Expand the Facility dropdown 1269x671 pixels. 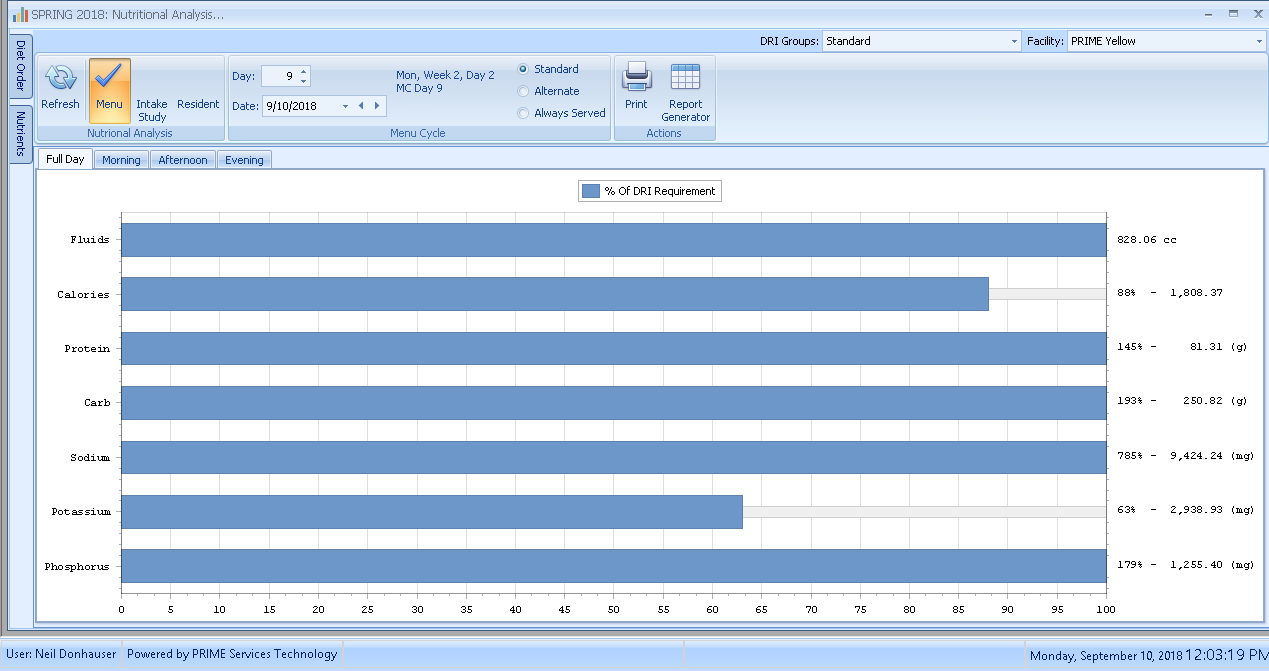tap(1259, 41)
